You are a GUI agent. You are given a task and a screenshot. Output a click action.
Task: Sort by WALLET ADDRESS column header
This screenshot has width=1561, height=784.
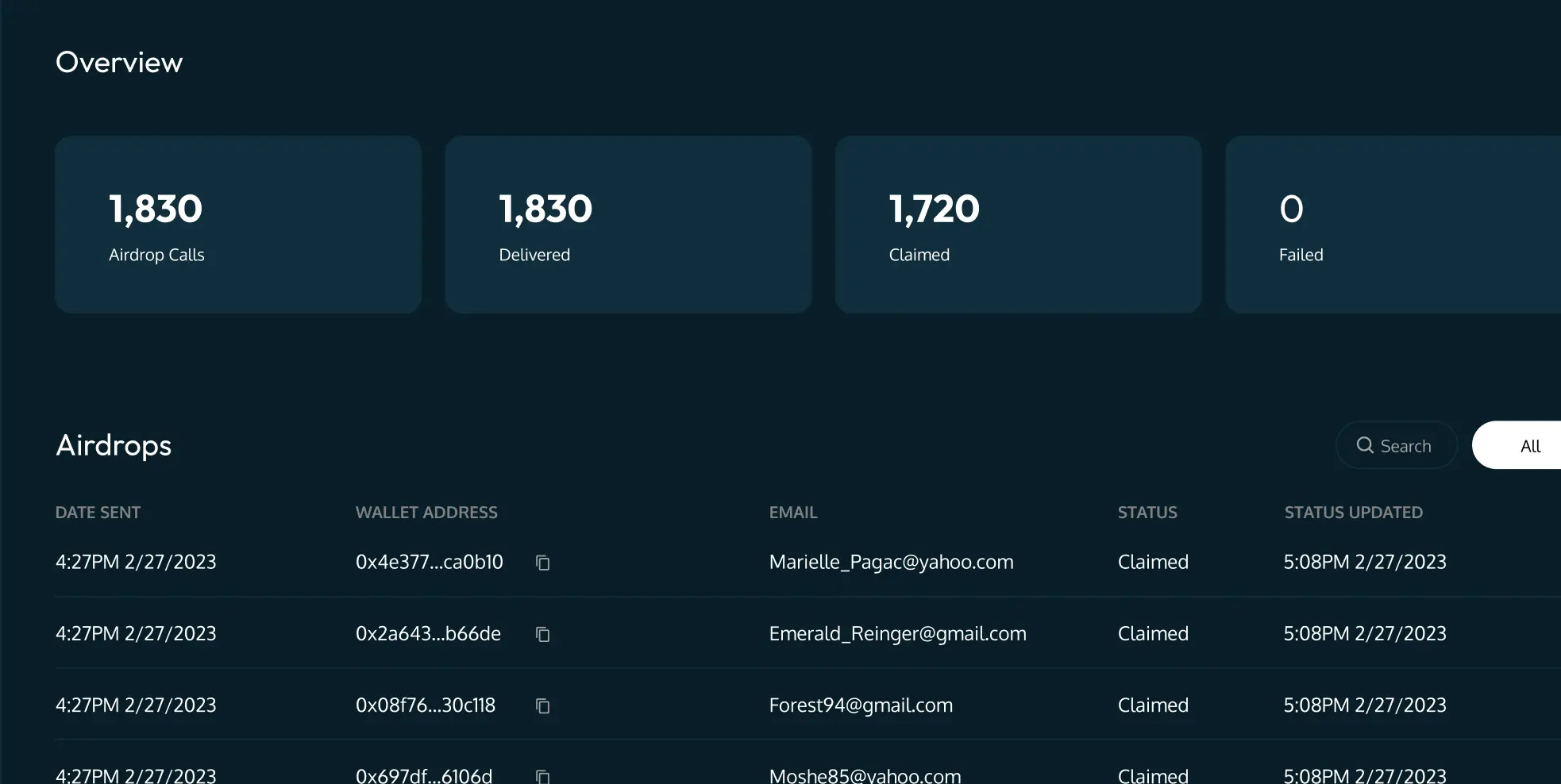coord(426,513)
